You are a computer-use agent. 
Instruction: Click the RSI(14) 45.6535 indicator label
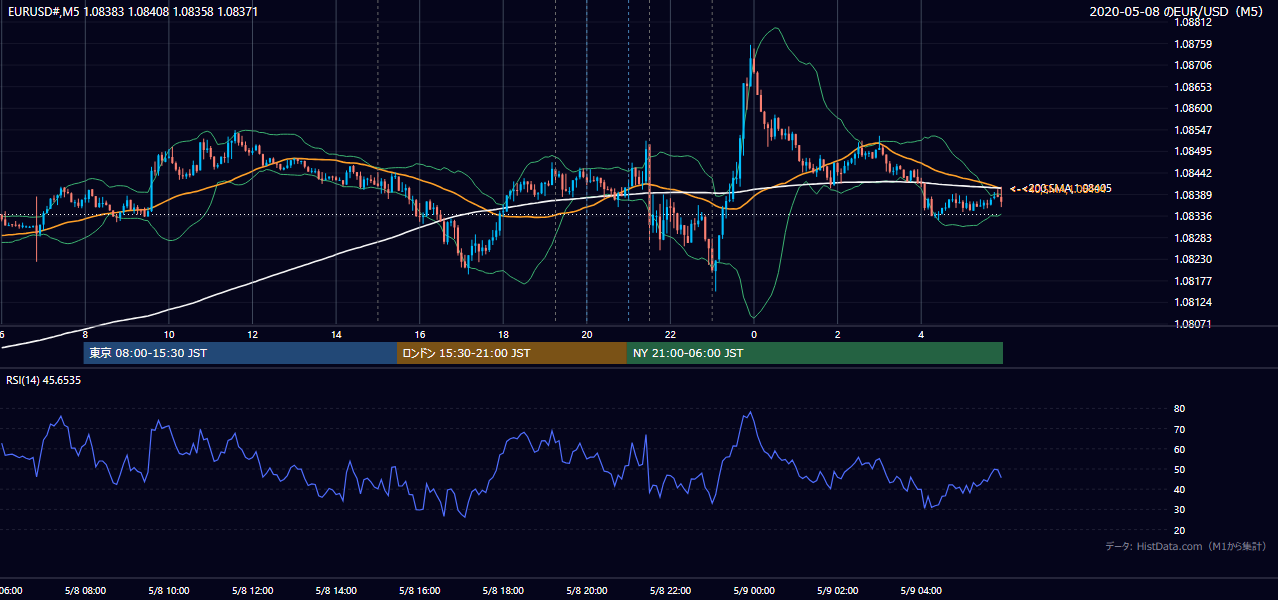[x=44, y=380]
